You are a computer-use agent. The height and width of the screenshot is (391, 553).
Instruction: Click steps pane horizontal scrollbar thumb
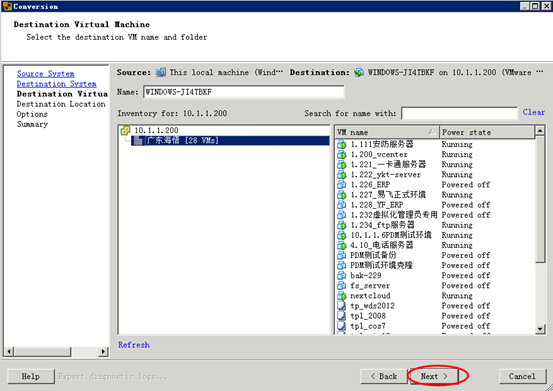pyautogui.click(x=42, y=351)
